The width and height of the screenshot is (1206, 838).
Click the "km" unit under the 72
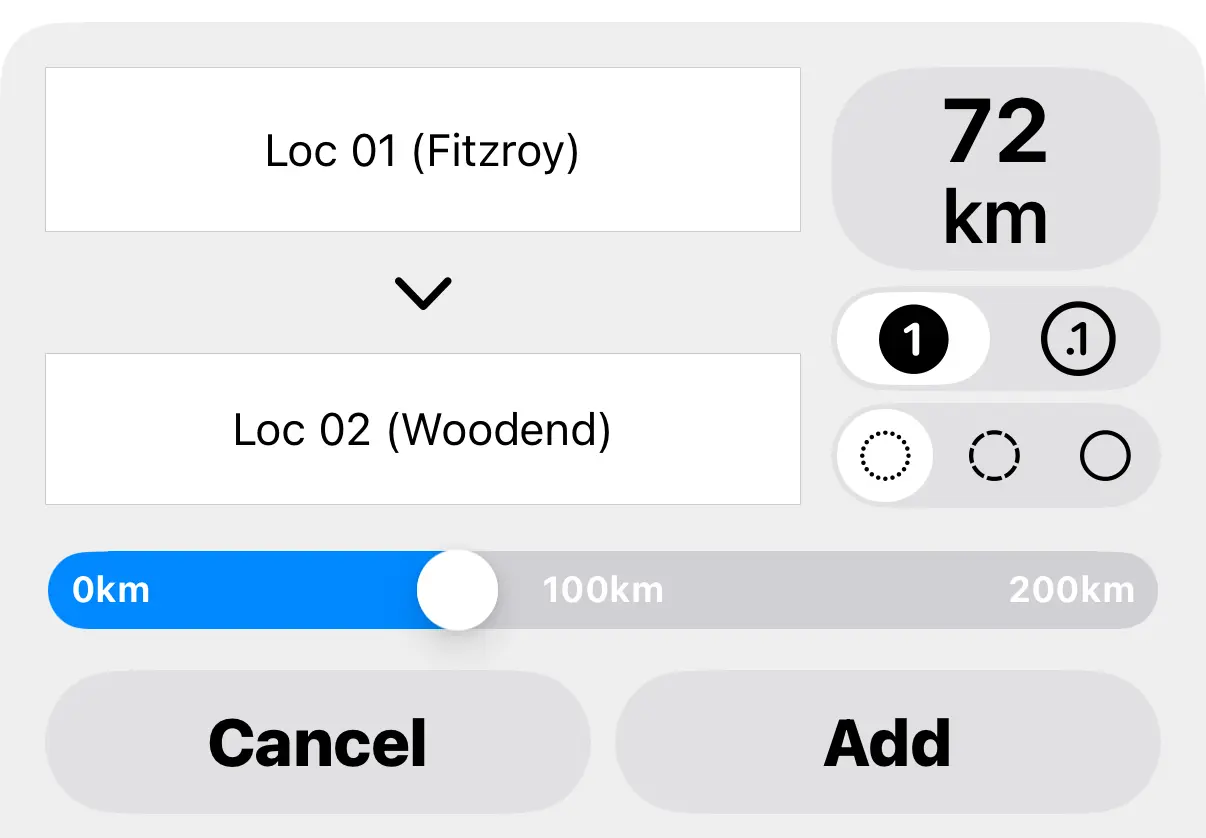(995, 217)
